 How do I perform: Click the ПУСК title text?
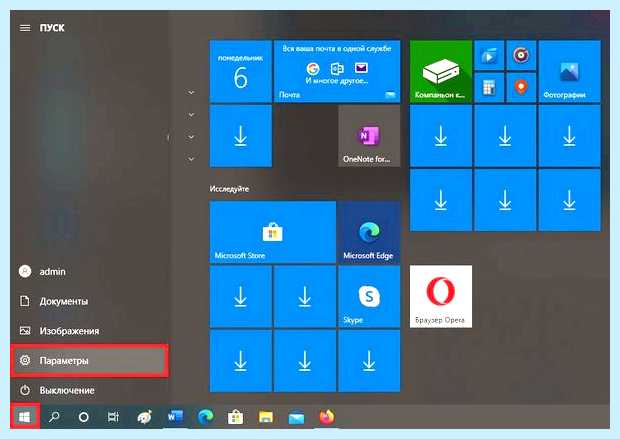[x=52, y=28]
